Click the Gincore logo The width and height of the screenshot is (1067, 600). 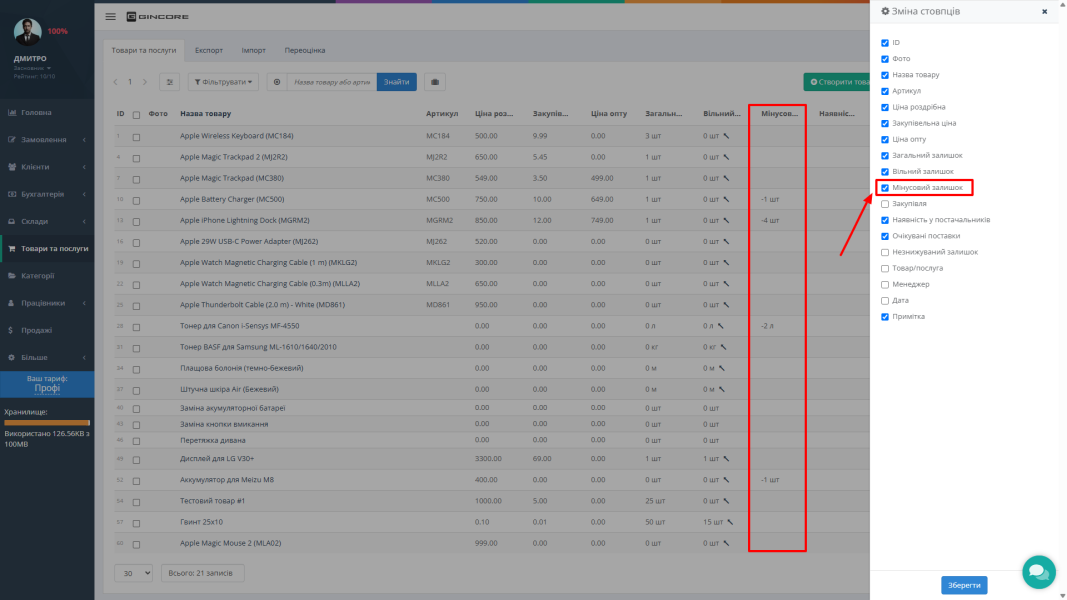(x=157, y=16)
